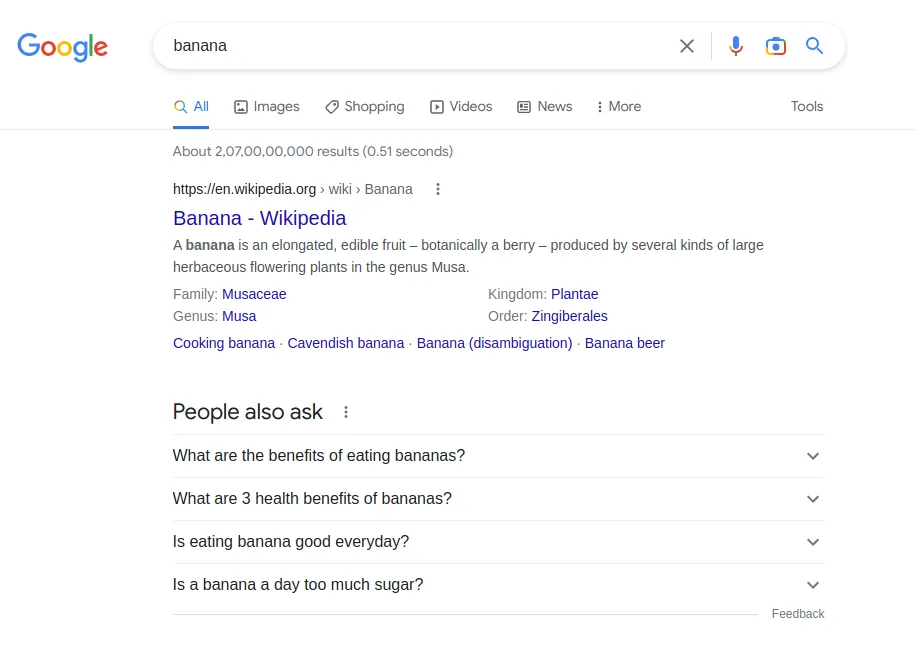Click the Google logo
The image size is (916, 670).
point(63,47)
